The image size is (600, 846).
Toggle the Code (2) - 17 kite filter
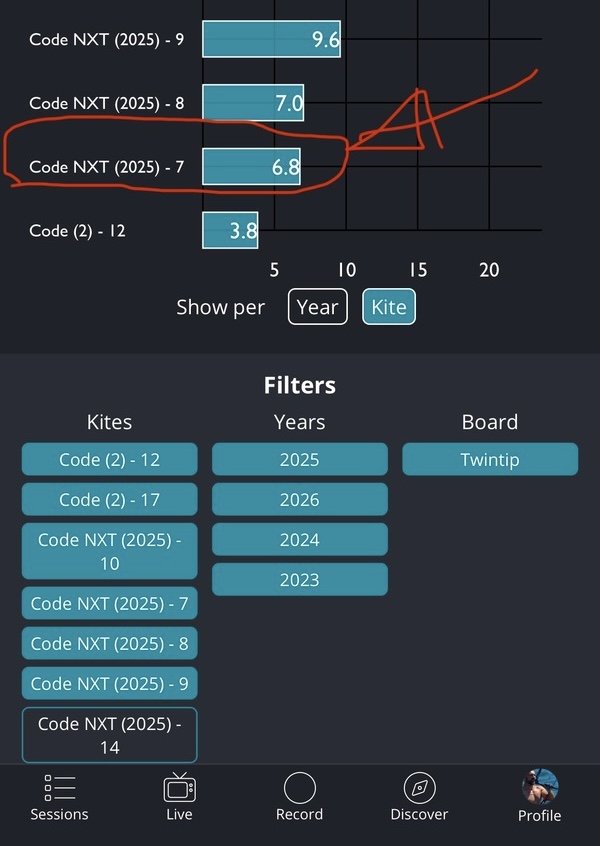pos(109,500)
